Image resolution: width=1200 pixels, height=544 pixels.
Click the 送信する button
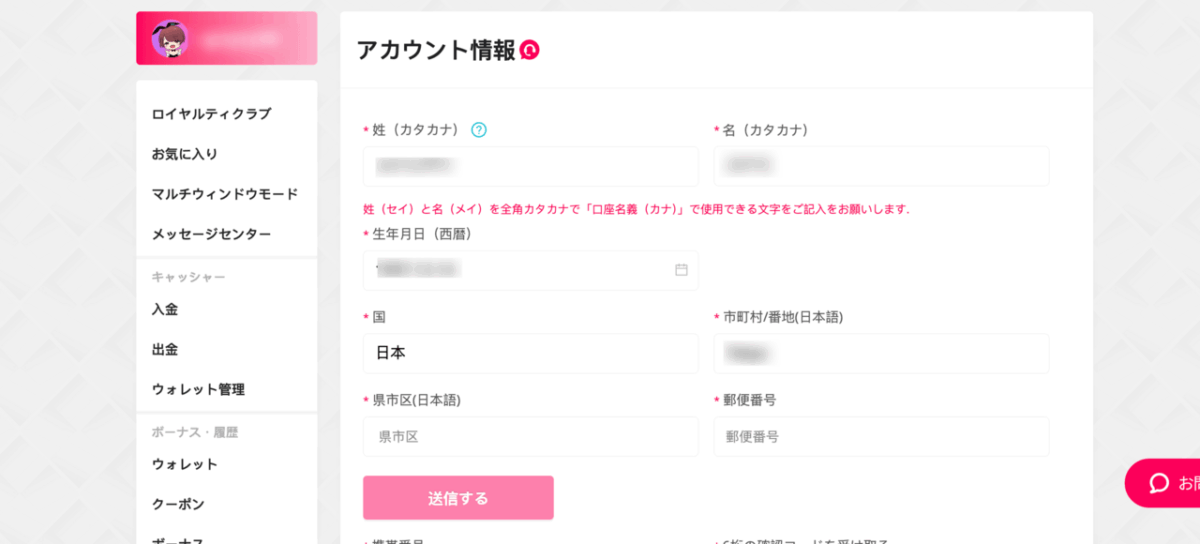[x=458, y=498]
